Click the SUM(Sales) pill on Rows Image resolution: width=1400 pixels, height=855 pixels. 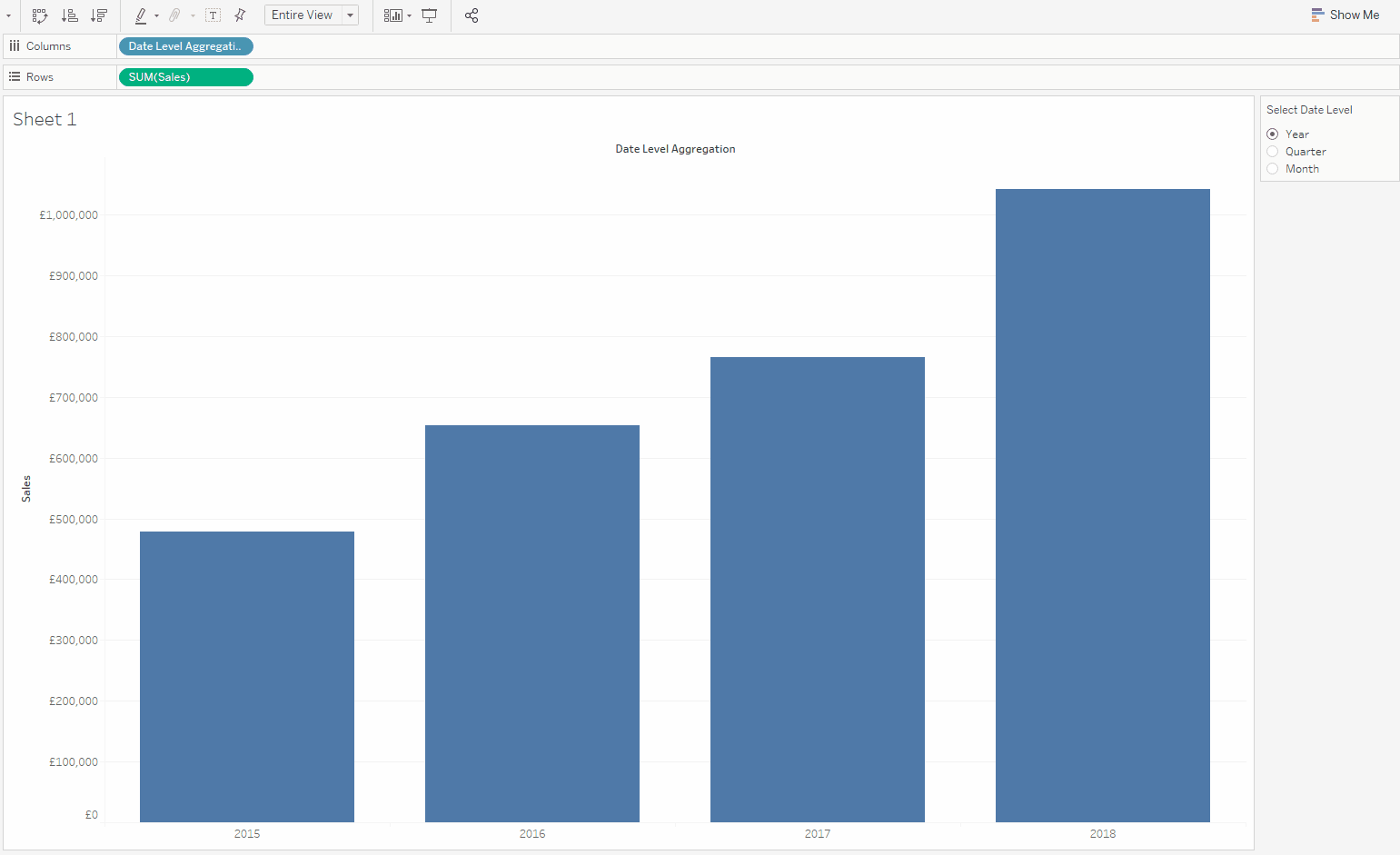(x=185, y=77)
